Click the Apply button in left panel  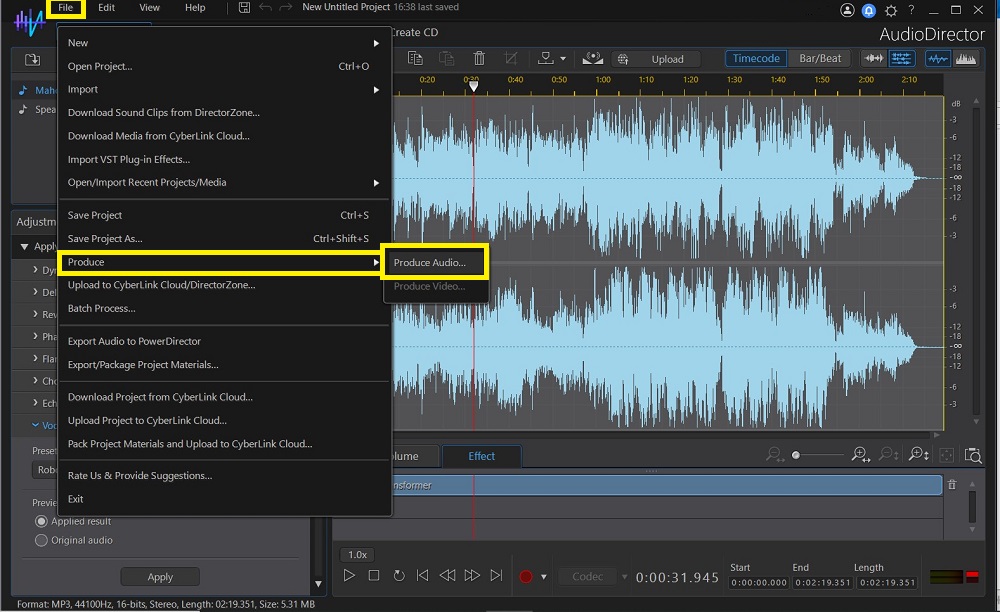[159, 576]
